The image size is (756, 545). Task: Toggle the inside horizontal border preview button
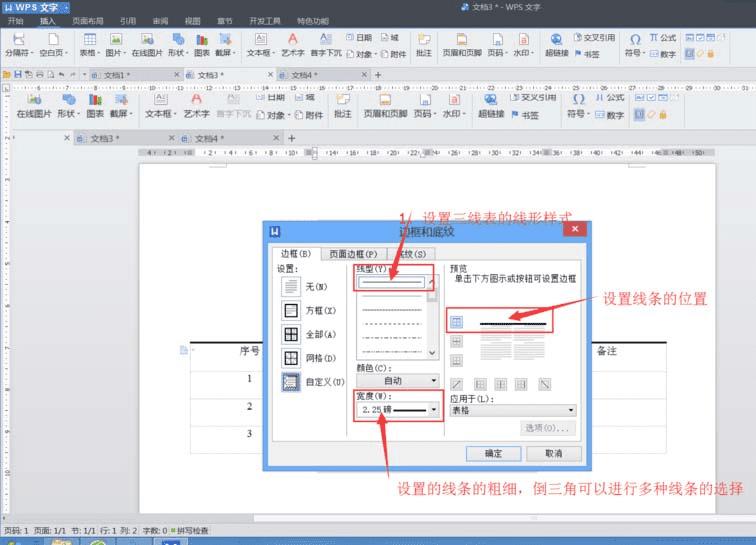click(x=456, y=341)
